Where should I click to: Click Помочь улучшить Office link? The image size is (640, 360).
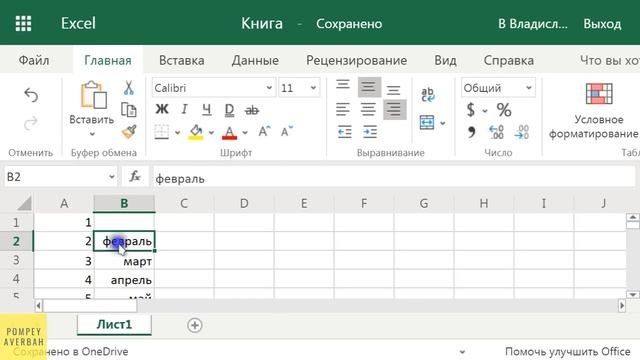pos(568,351)
